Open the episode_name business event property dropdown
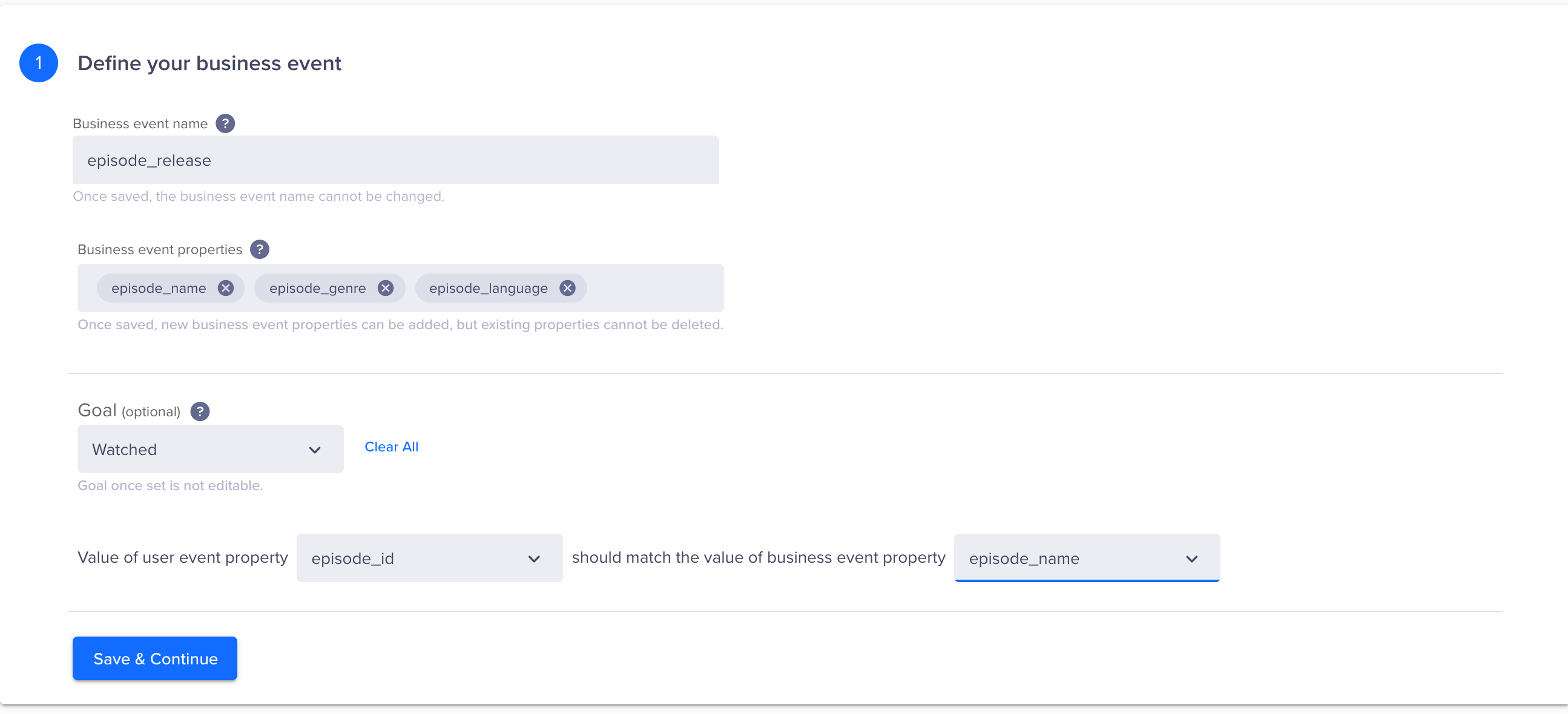The height and width of the screenshot is (714, 1568). [x=1086, y=558]
